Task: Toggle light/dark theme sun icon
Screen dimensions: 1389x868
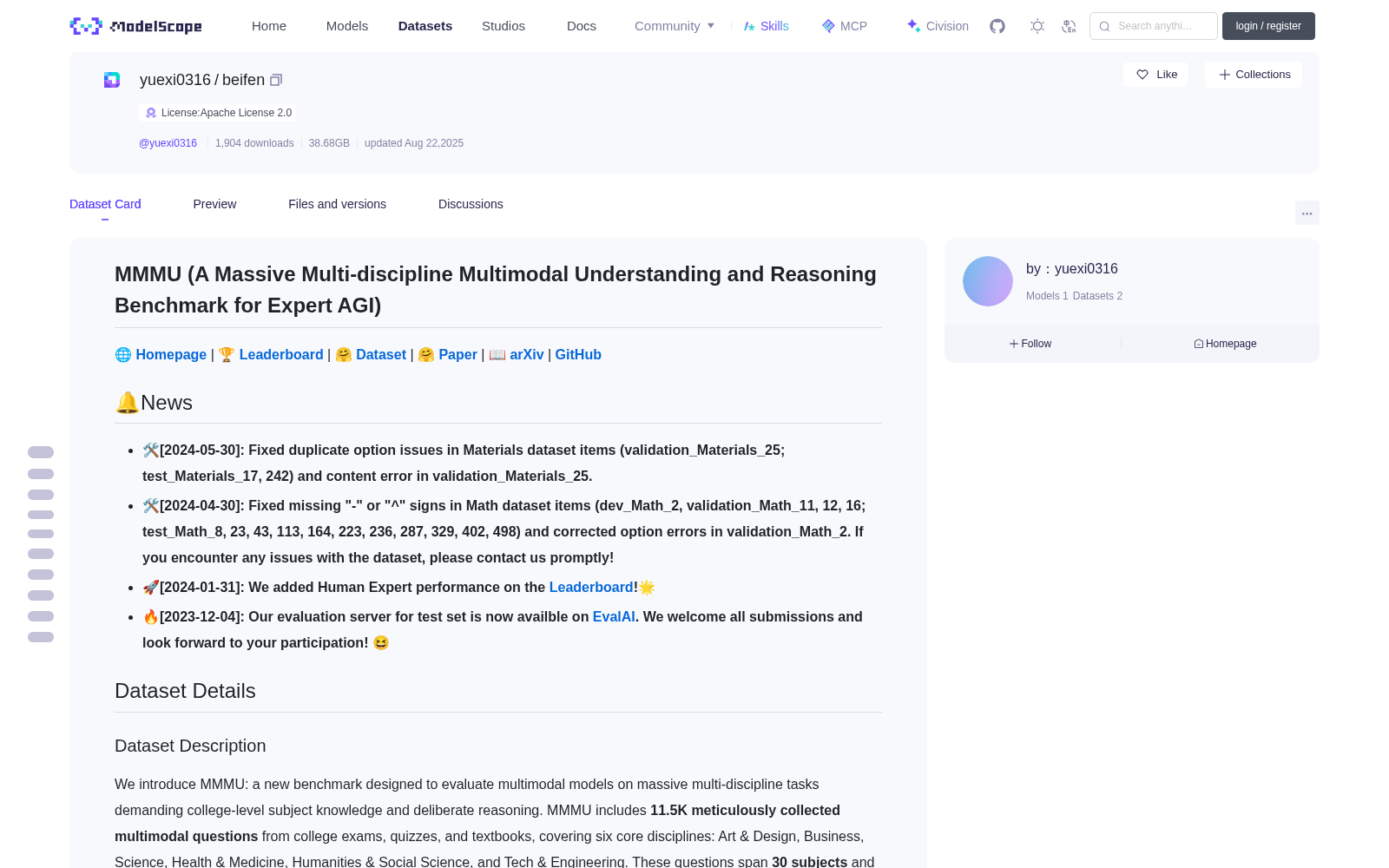Action: 1037,26
